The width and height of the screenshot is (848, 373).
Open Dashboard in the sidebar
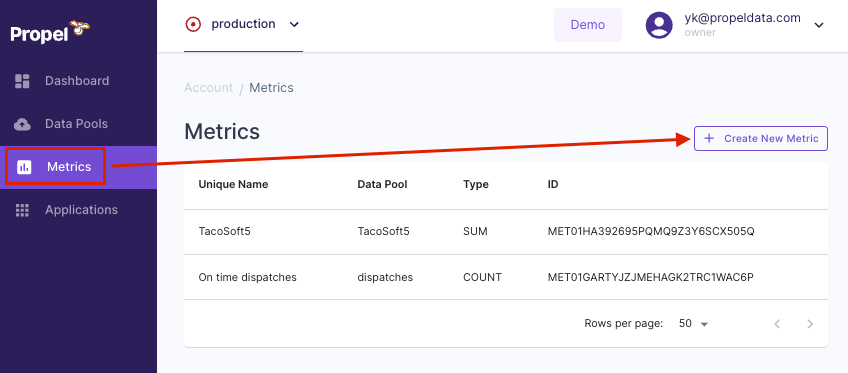[78, 81]
